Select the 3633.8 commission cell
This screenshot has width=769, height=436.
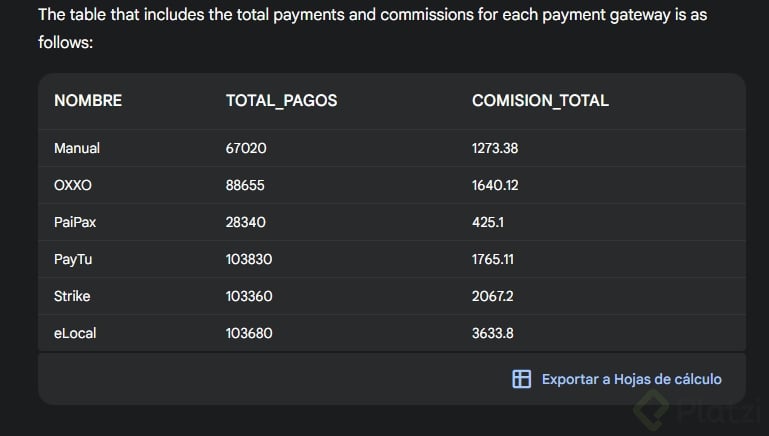coord(493,333)
